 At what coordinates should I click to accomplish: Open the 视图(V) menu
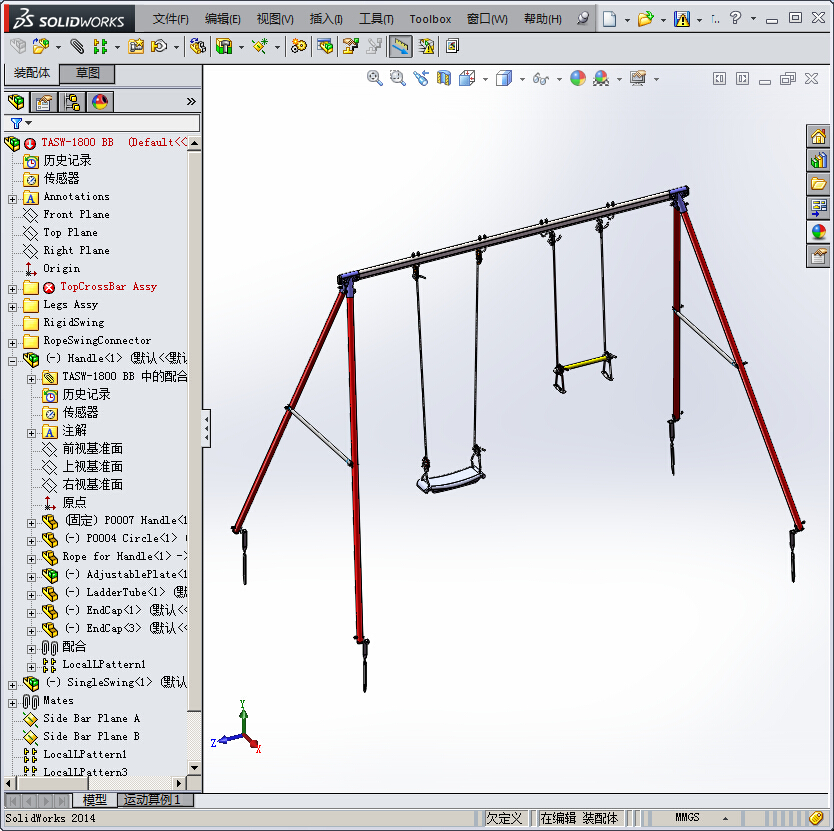[274, 19]
